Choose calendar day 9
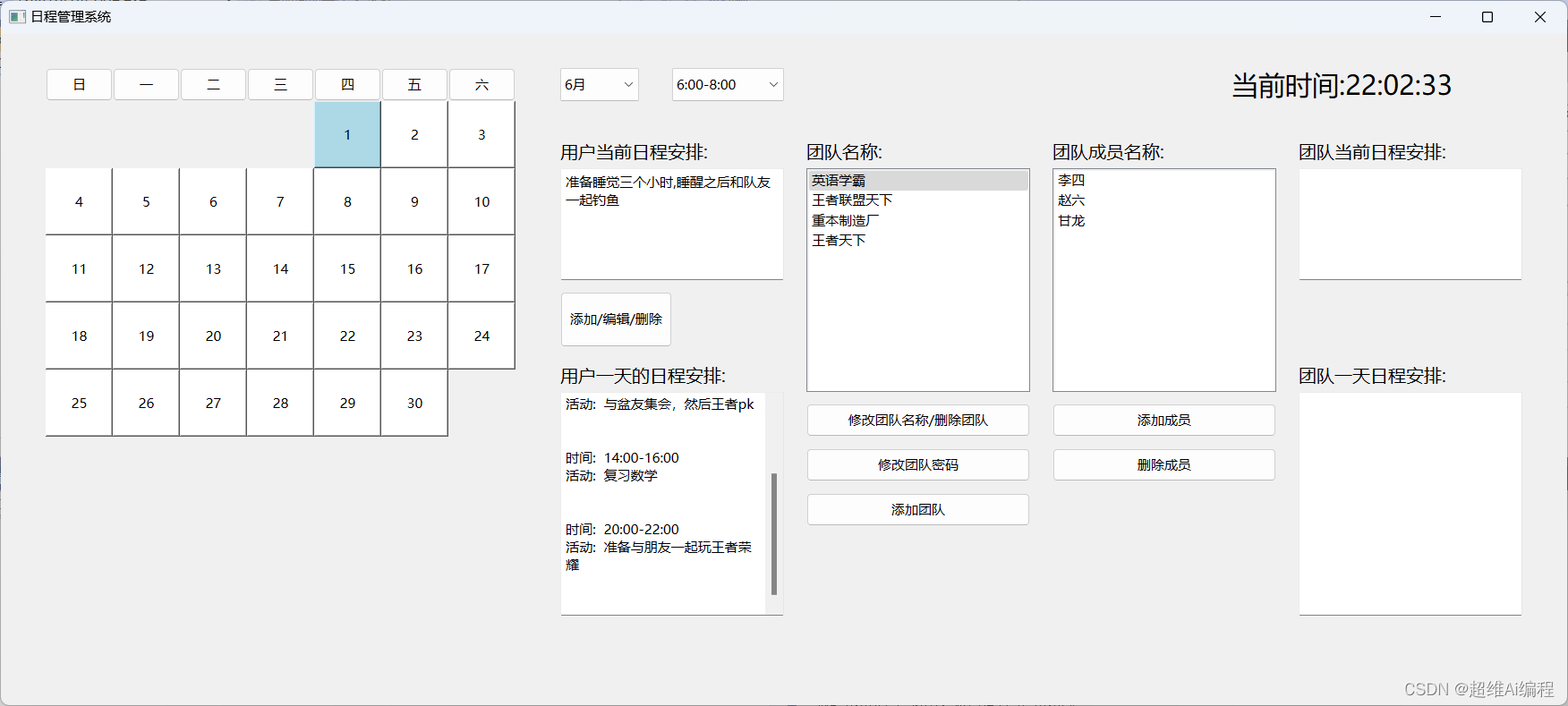The image size is (1568, 706). 414,202
